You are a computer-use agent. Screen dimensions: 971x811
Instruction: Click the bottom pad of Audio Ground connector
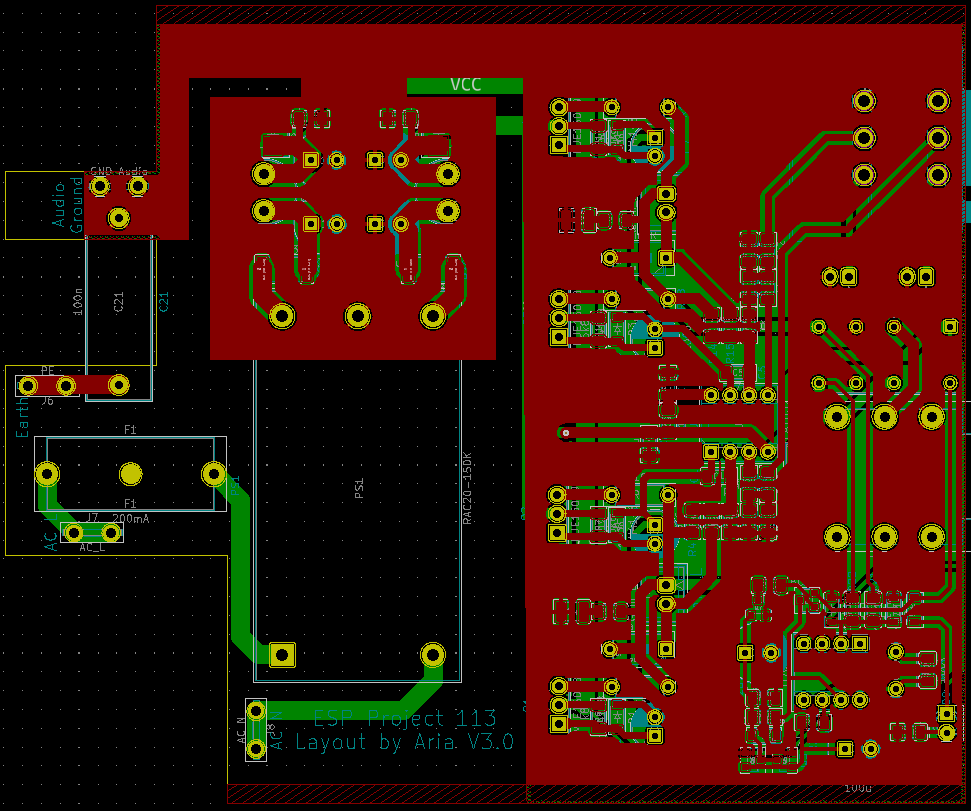point(119,218)
